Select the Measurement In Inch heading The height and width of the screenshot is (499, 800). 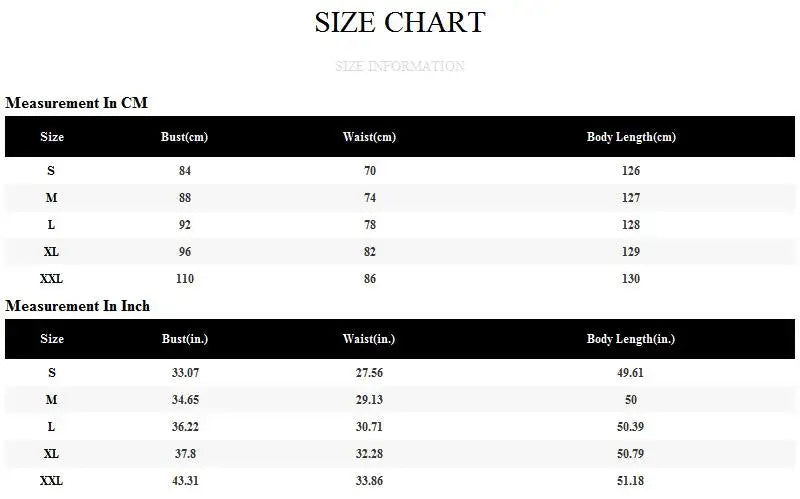coord(77,306)
